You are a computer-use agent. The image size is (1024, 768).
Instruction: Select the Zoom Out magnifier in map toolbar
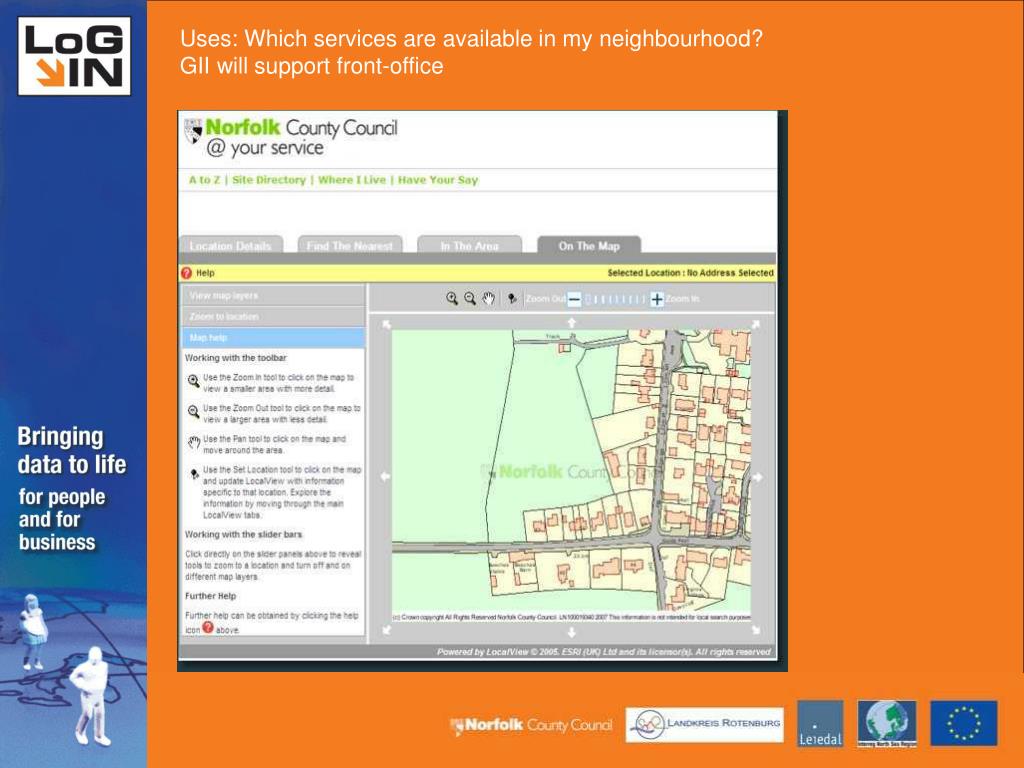tap(470, 298)
